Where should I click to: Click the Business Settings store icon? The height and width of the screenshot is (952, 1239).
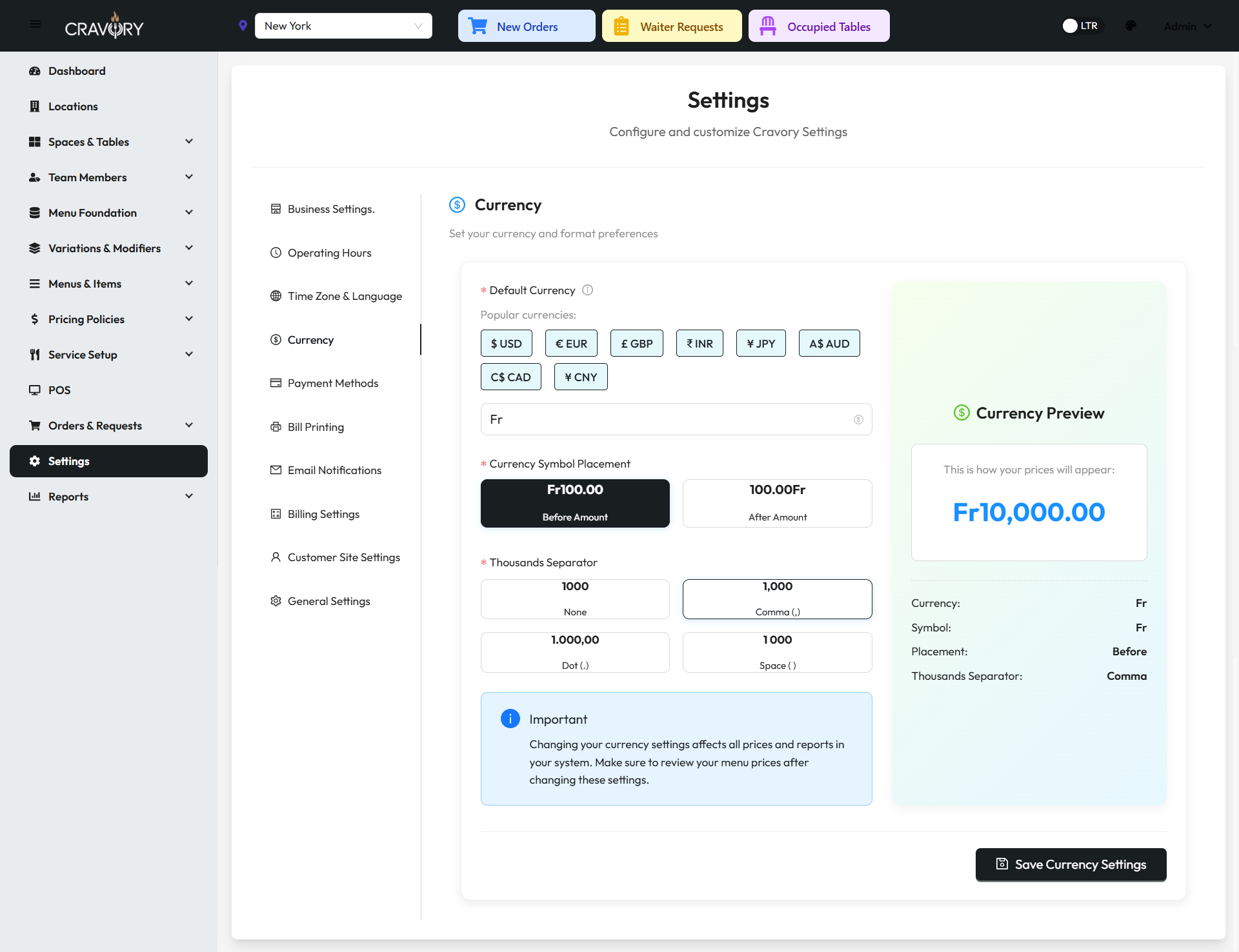pyautogui.click(x=276, y=209)
